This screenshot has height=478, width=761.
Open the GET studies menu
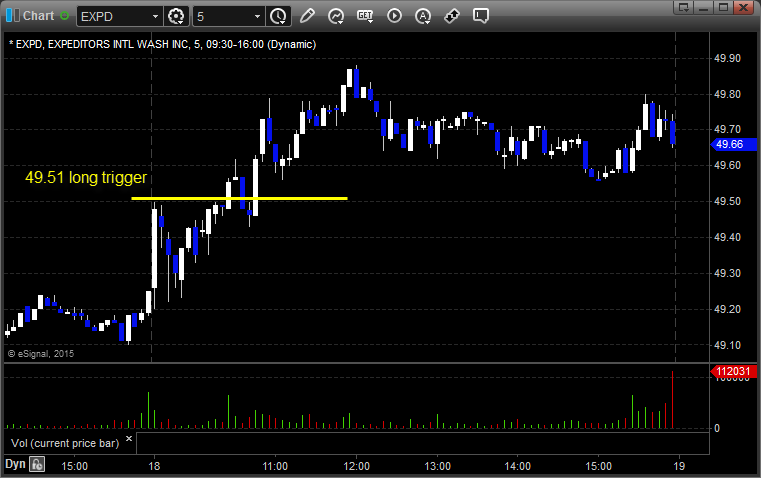coord(365,16)
